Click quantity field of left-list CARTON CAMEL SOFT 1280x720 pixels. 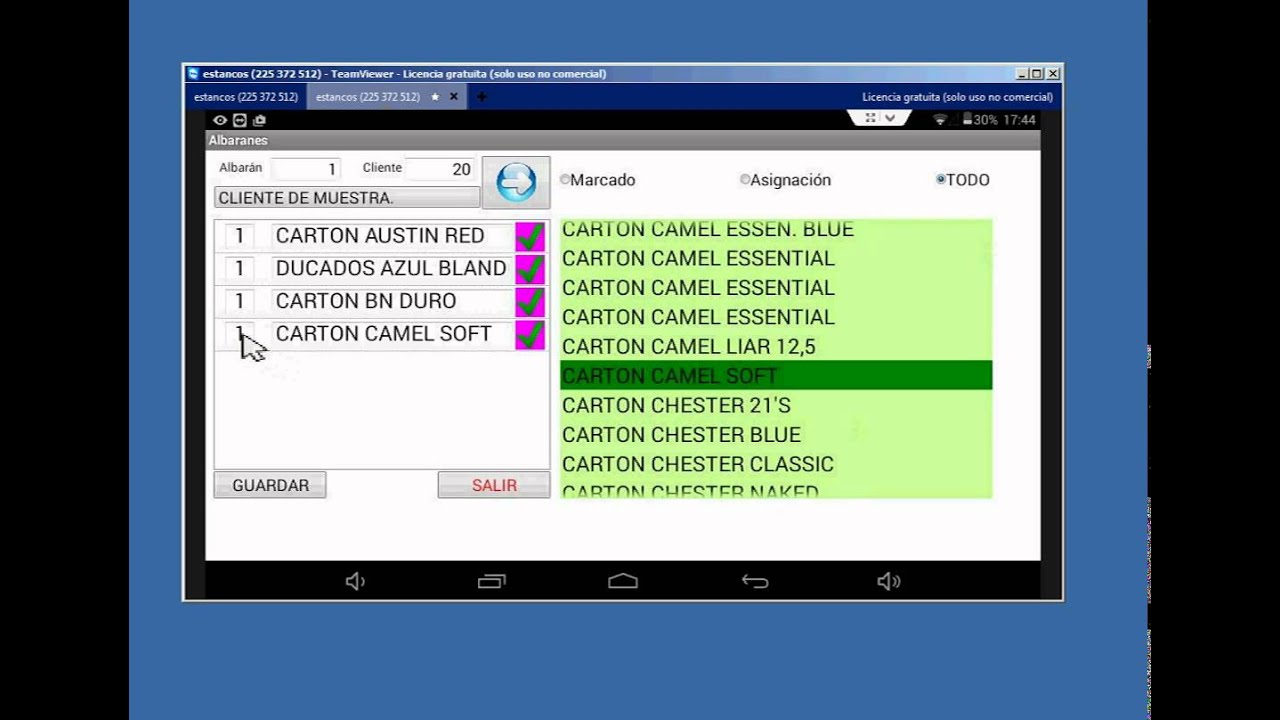click(x=239, y=334)
